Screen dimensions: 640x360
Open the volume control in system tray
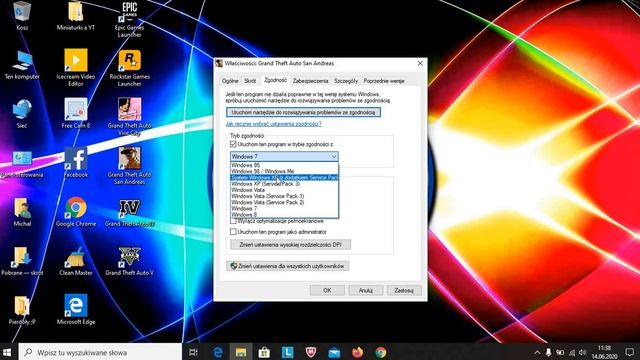coord(582,352)
